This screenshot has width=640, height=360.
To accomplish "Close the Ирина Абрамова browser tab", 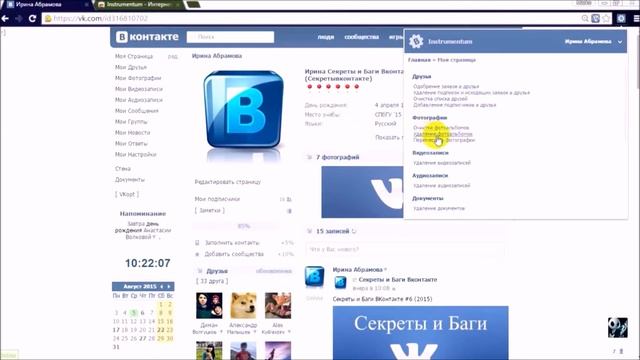I will pos(87,4).
